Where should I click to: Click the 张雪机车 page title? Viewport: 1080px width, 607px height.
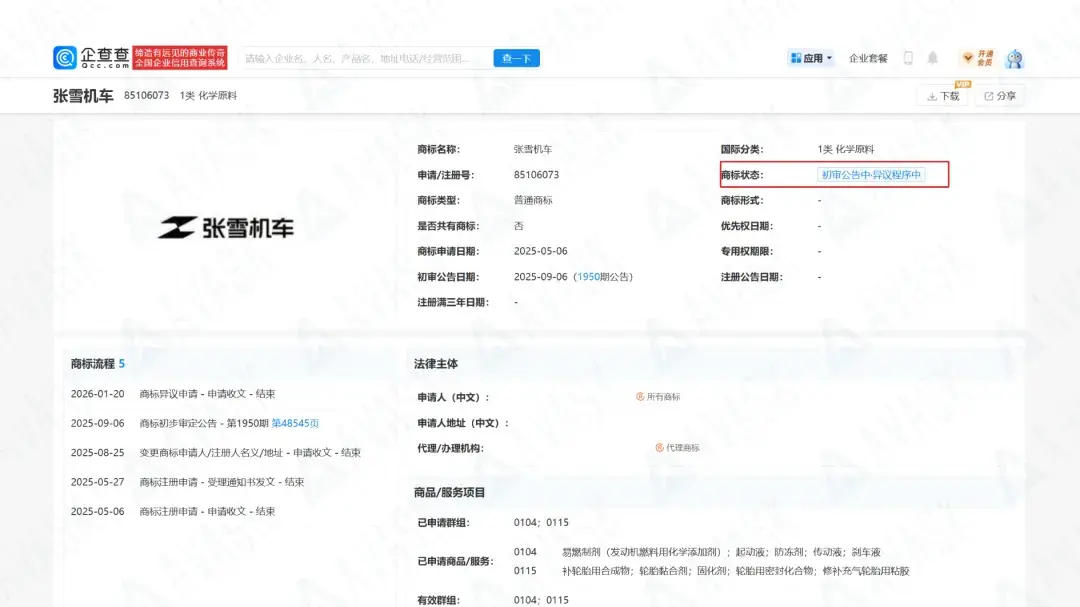point(83,96)
